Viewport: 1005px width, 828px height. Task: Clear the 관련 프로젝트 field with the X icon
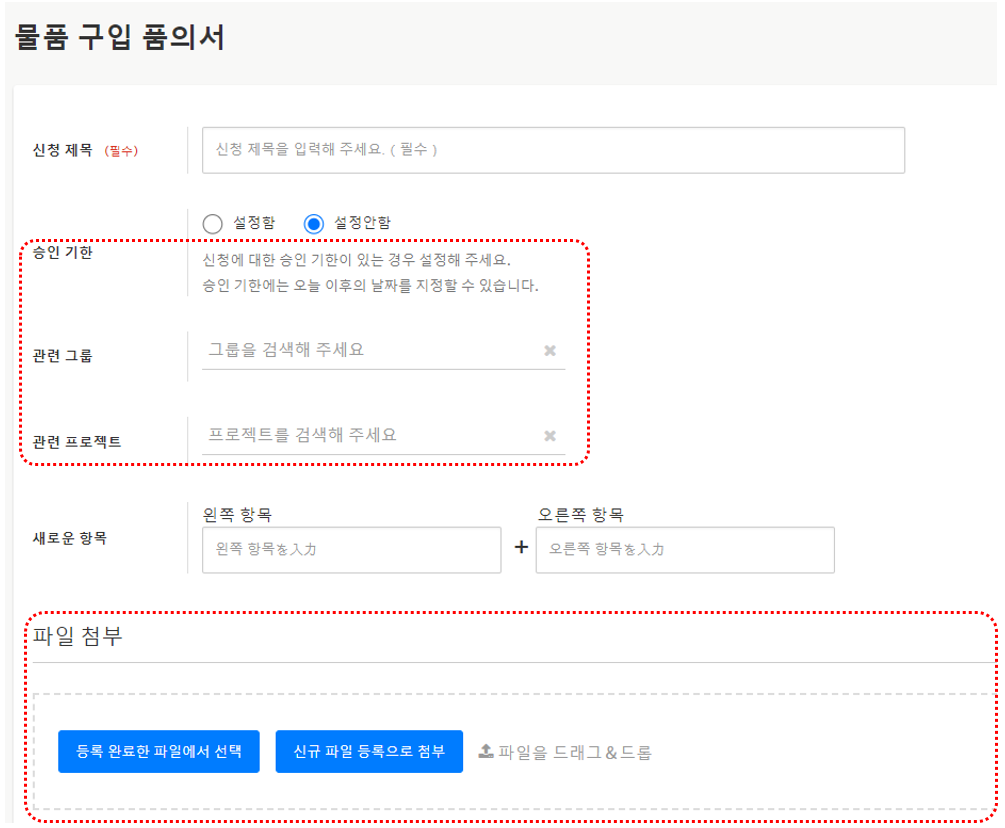pos(549,436)
